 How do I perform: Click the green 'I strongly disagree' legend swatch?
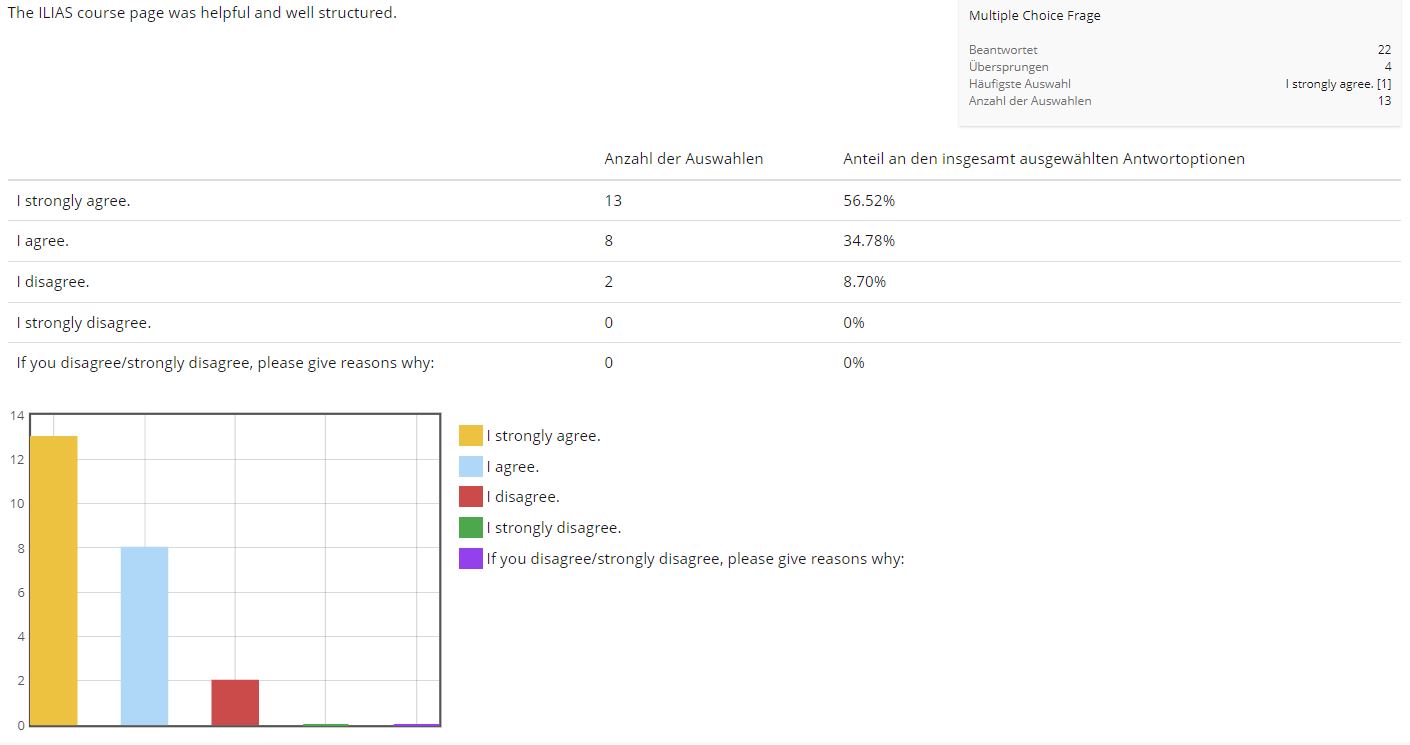click(x=470, y=528)
